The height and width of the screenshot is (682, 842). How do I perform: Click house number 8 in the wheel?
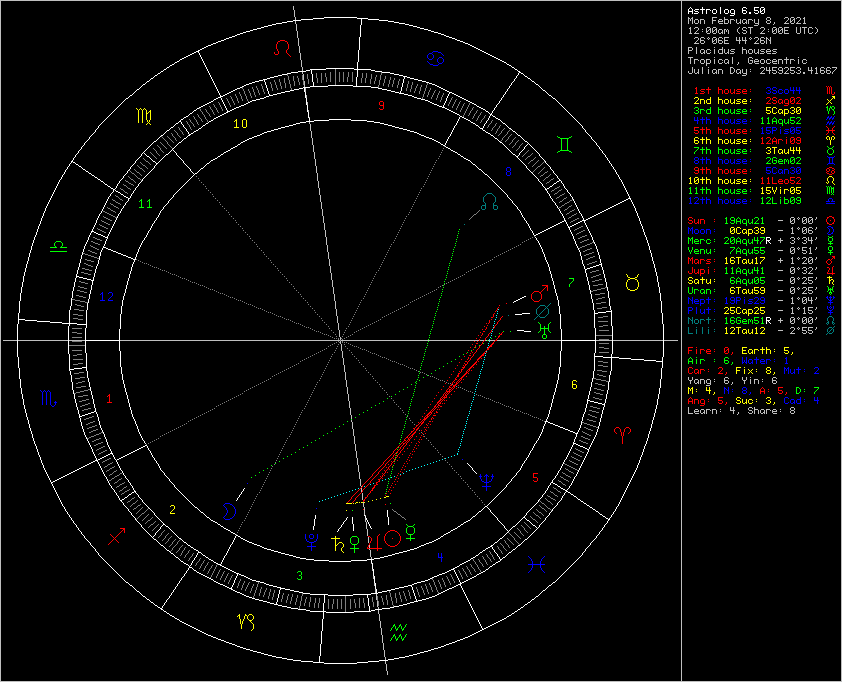(x=508, y=172)
